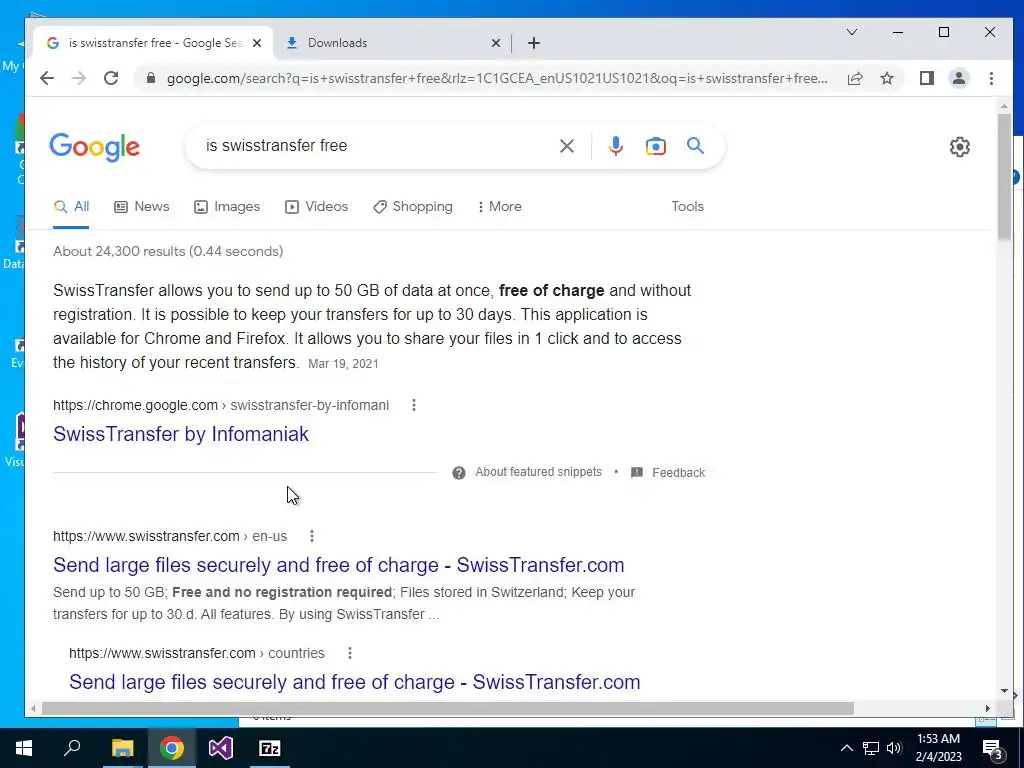Search by image with the camera icon
The height and width of the screenshot is (768, 1024).
(x=656, y=146)
